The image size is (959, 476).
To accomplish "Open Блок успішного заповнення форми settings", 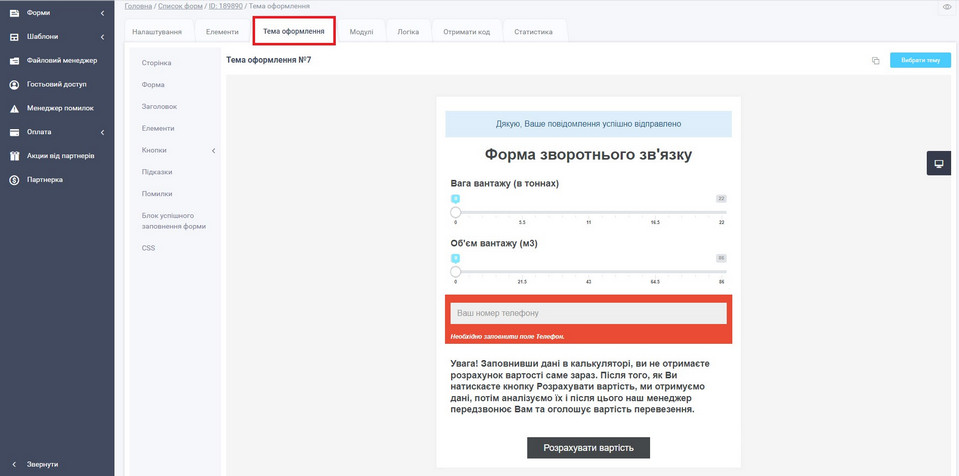I will (174, 221).
